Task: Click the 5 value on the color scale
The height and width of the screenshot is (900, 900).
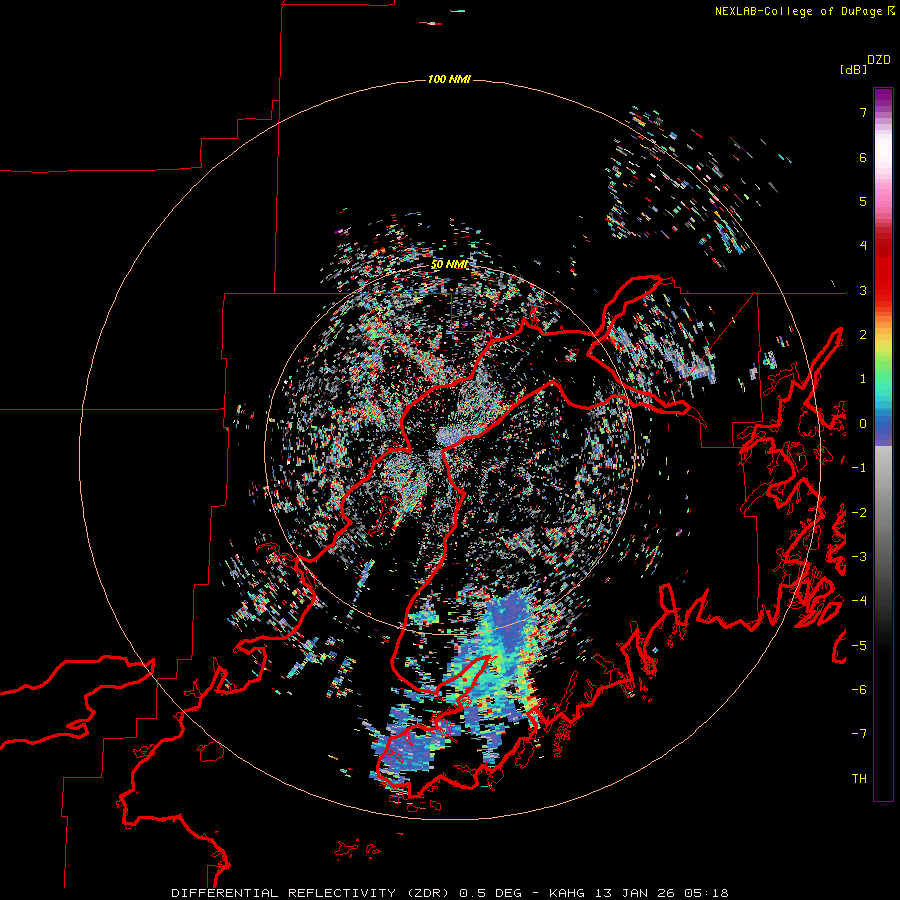Action: click(863, 201)
